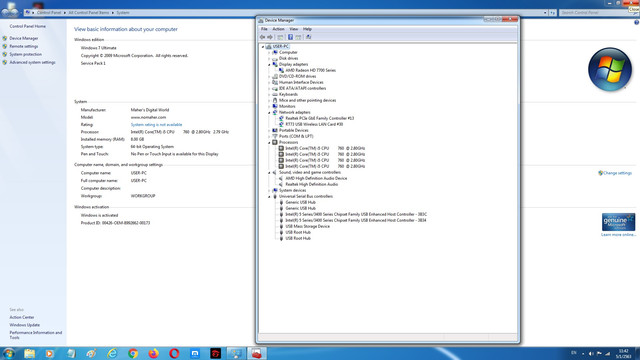Screen dimensions: 640x360
Task: Click the Scan for hardware changes toolbar icon
Action: pyautogui.click(x=309, y=37)
